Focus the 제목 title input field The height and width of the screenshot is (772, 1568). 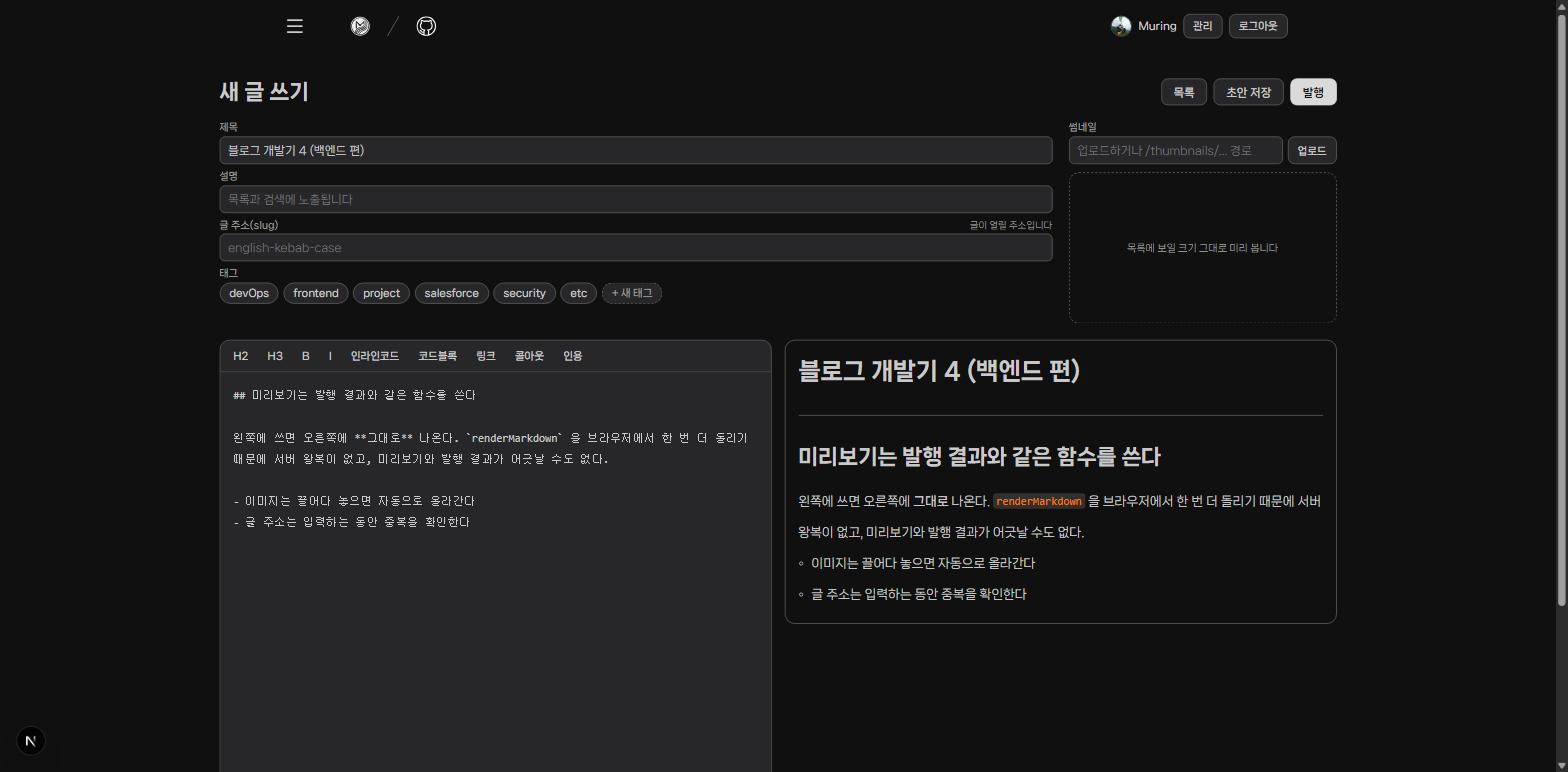(636, 151)
